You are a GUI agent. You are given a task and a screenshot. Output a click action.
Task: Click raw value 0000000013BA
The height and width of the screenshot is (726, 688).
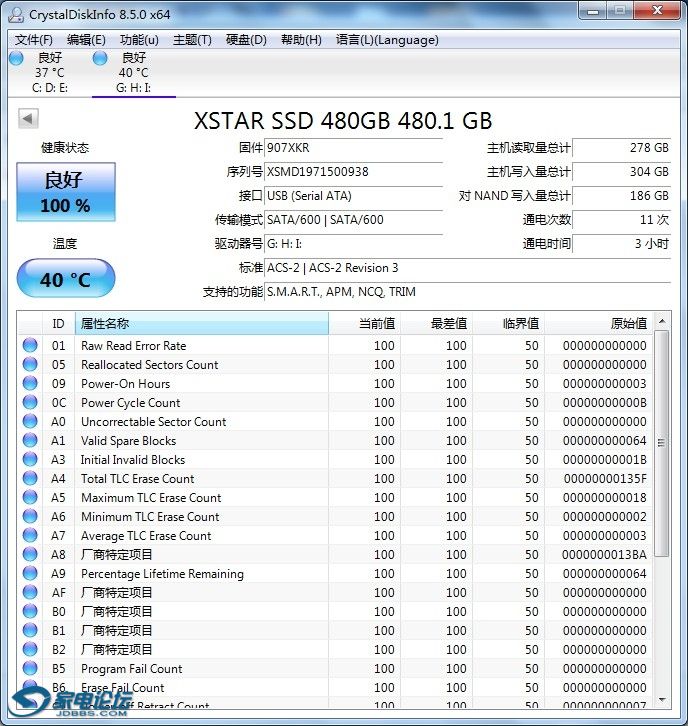604,555
